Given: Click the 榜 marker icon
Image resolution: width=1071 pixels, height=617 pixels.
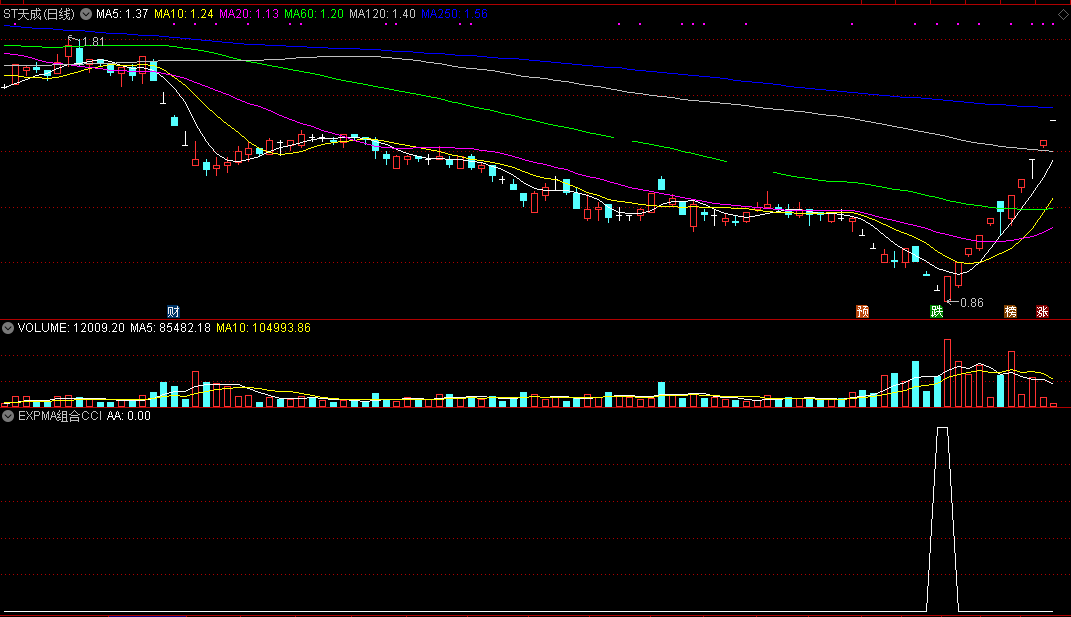Looking at the screenshot, I should 1010,312.
